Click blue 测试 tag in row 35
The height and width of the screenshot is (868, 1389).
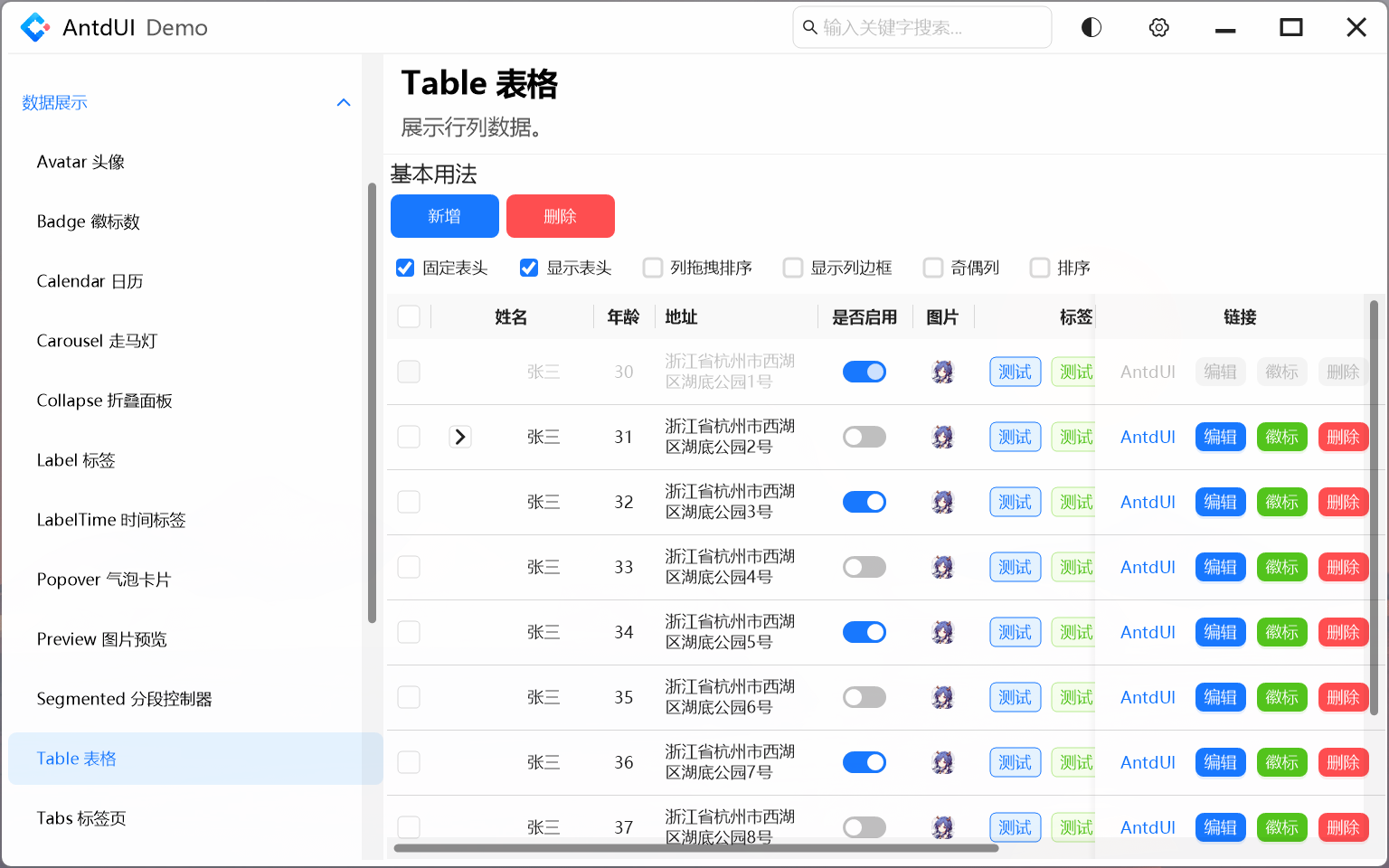[x=1015, y=697]
